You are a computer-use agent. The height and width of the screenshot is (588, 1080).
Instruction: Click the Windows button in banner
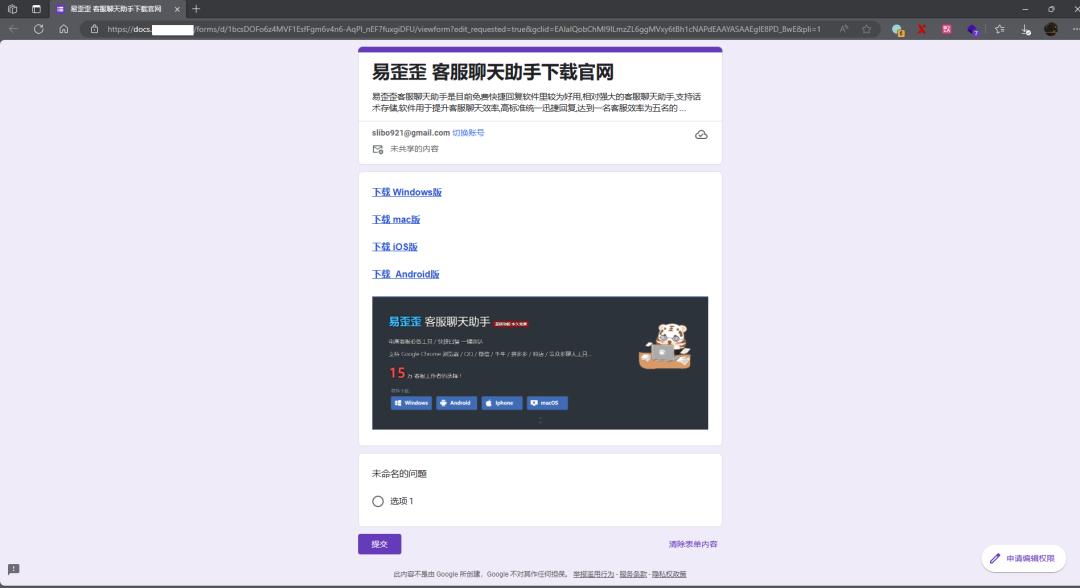click(411, 403)
